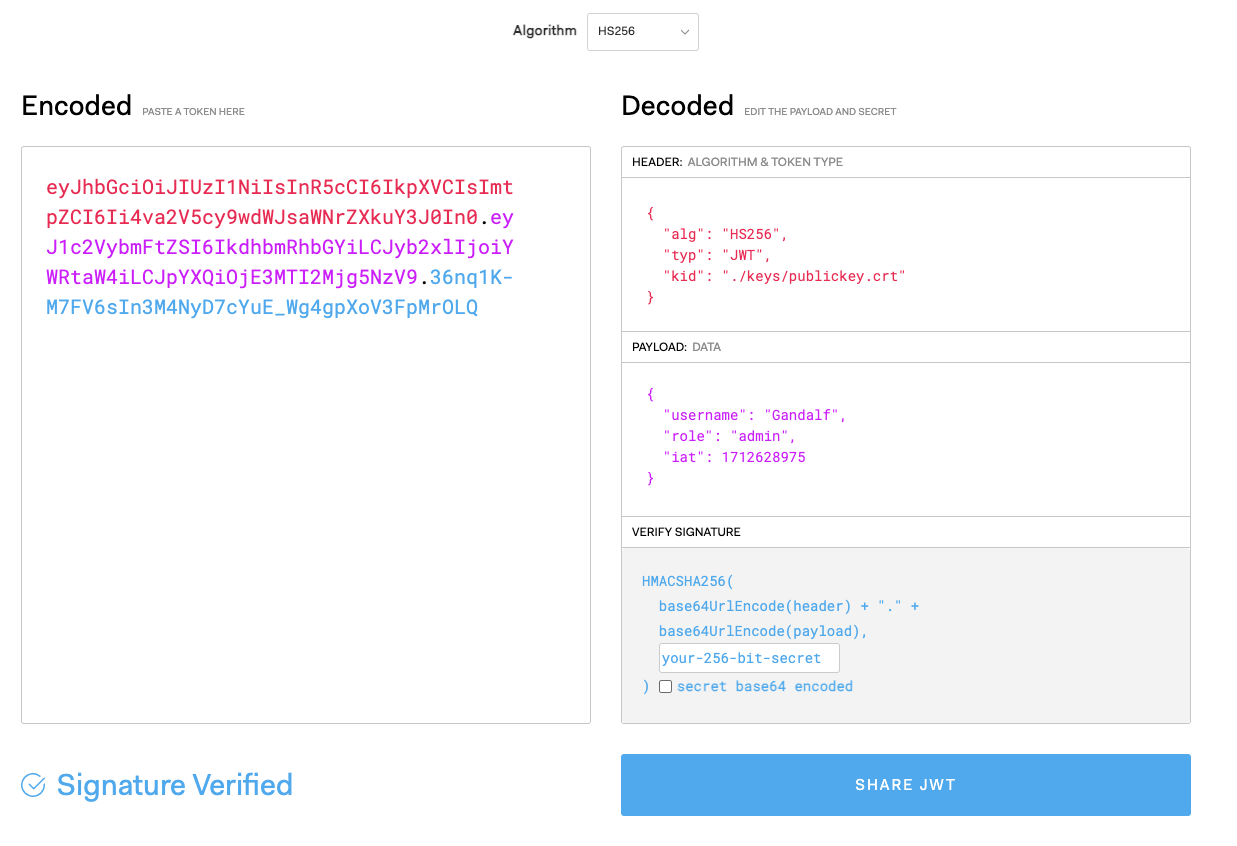Screen dimensions: 1237x846
Task: Click the "secret base64 encoded" label text
Action: pos(764,687)
